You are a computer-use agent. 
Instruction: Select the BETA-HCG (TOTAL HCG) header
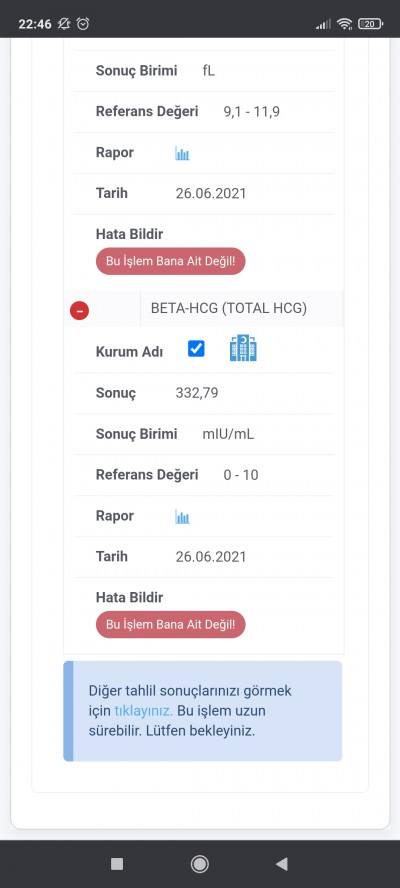coord(229,309)
